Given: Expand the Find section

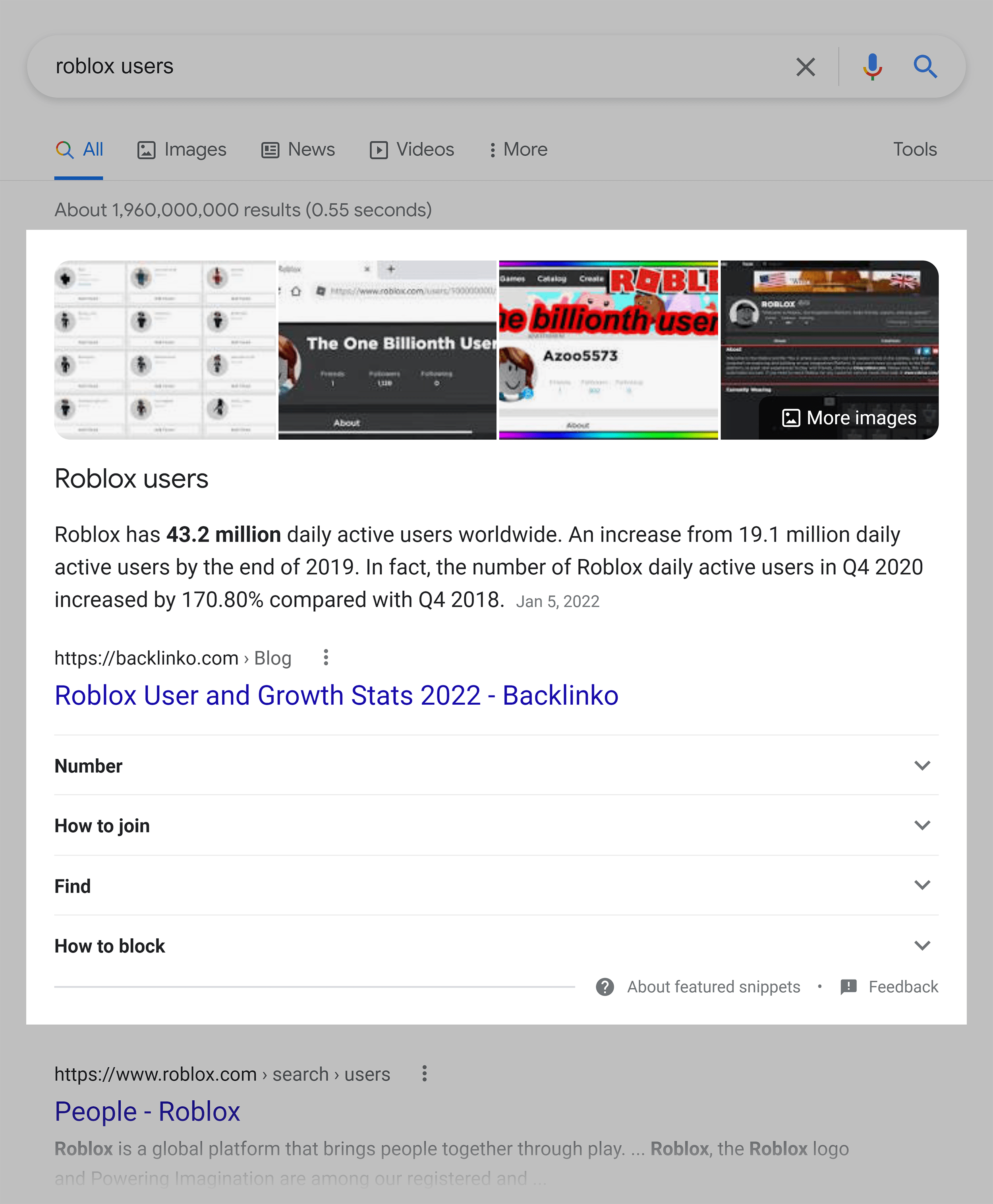Looking at the screenshot, I should tap(922, 885).
